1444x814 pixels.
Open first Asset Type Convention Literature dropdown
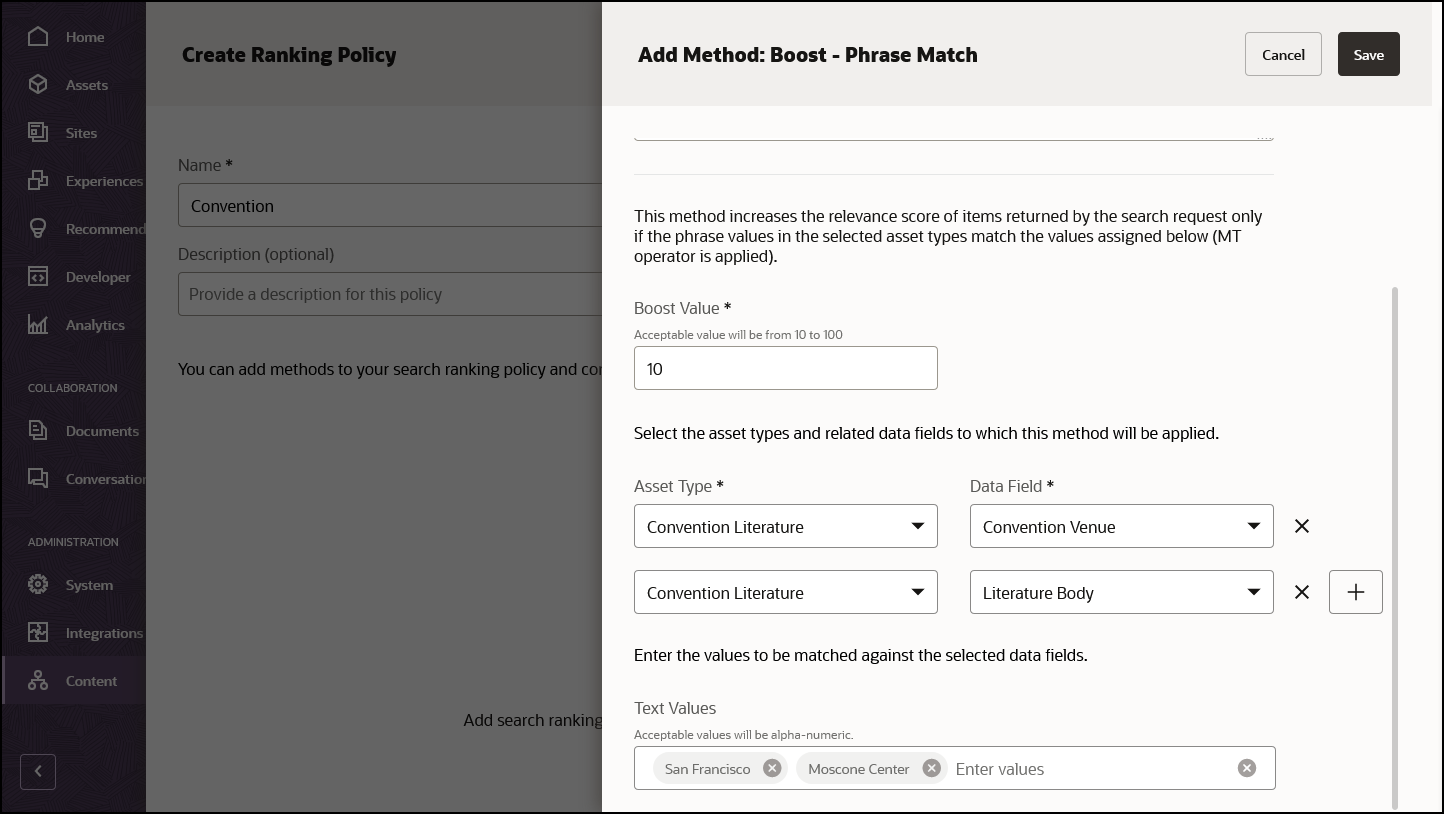(785, 526)
